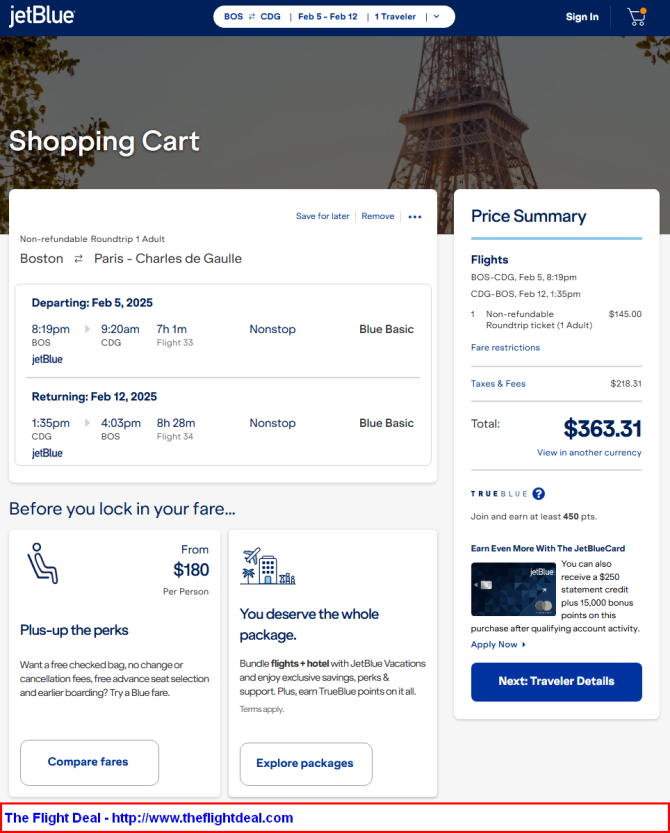The width and height of the screenshot is (670, 833).
Task: Click Sign In
Action: click(x=582, y=17)
